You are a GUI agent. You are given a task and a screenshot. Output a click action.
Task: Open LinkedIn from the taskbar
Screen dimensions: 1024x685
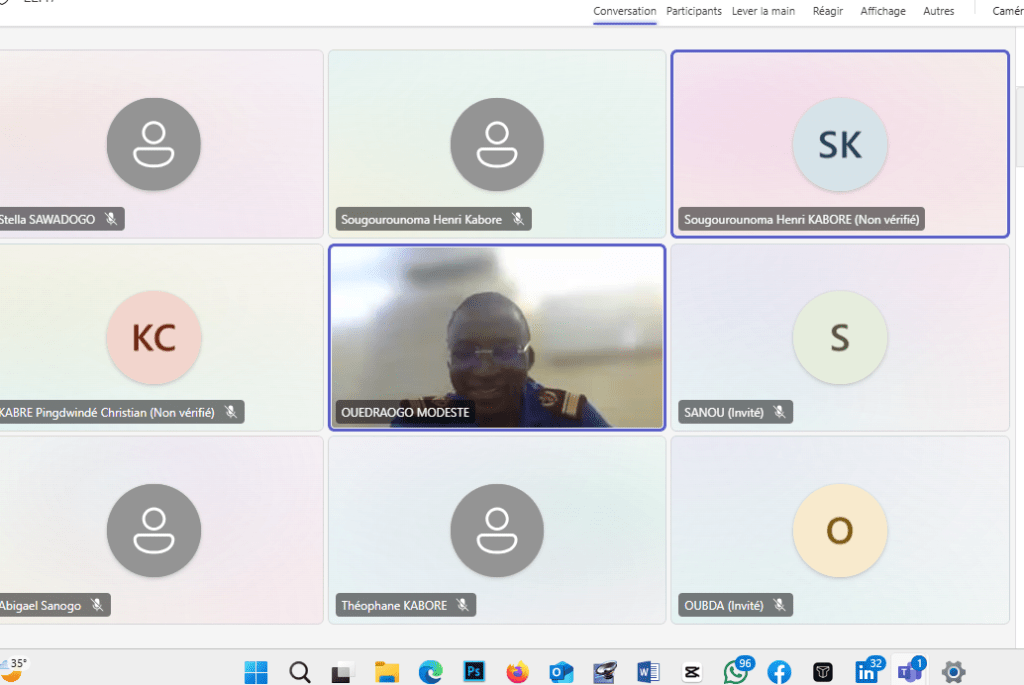(866, 672)
